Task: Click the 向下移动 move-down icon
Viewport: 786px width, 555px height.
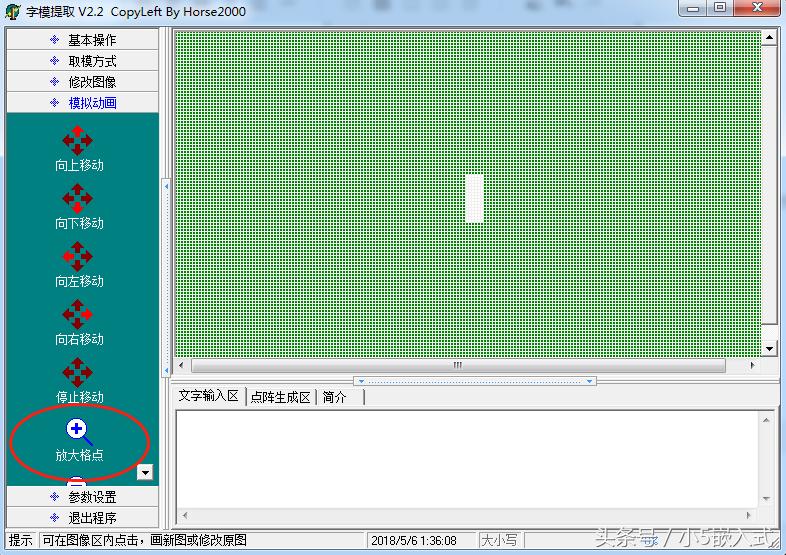Action: point(77,199)
